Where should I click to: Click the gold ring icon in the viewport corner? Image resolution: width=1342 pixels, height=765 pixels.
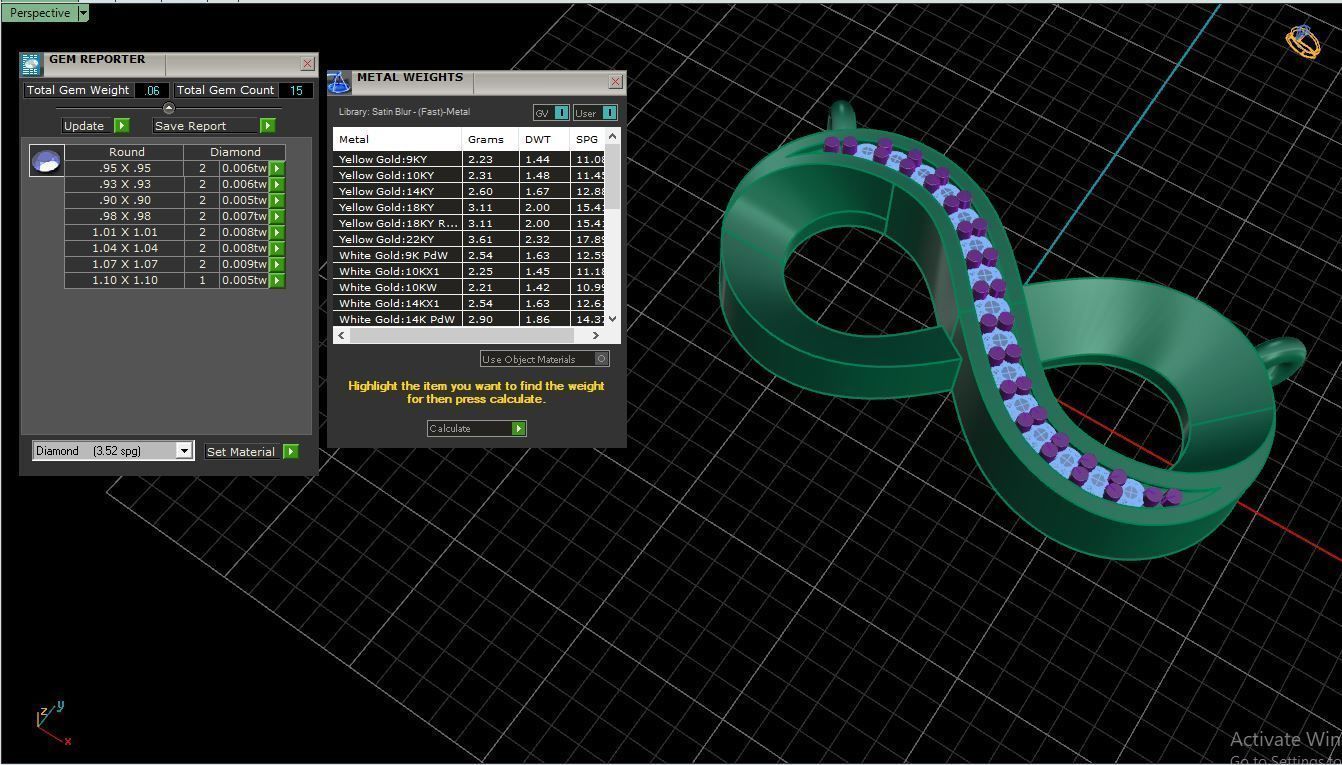pyautogui.click(x=1303, y=41)
